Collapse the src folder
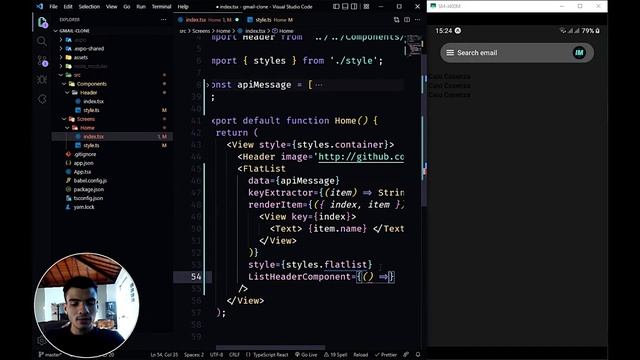The image size is (640, 360). [77, 75]
